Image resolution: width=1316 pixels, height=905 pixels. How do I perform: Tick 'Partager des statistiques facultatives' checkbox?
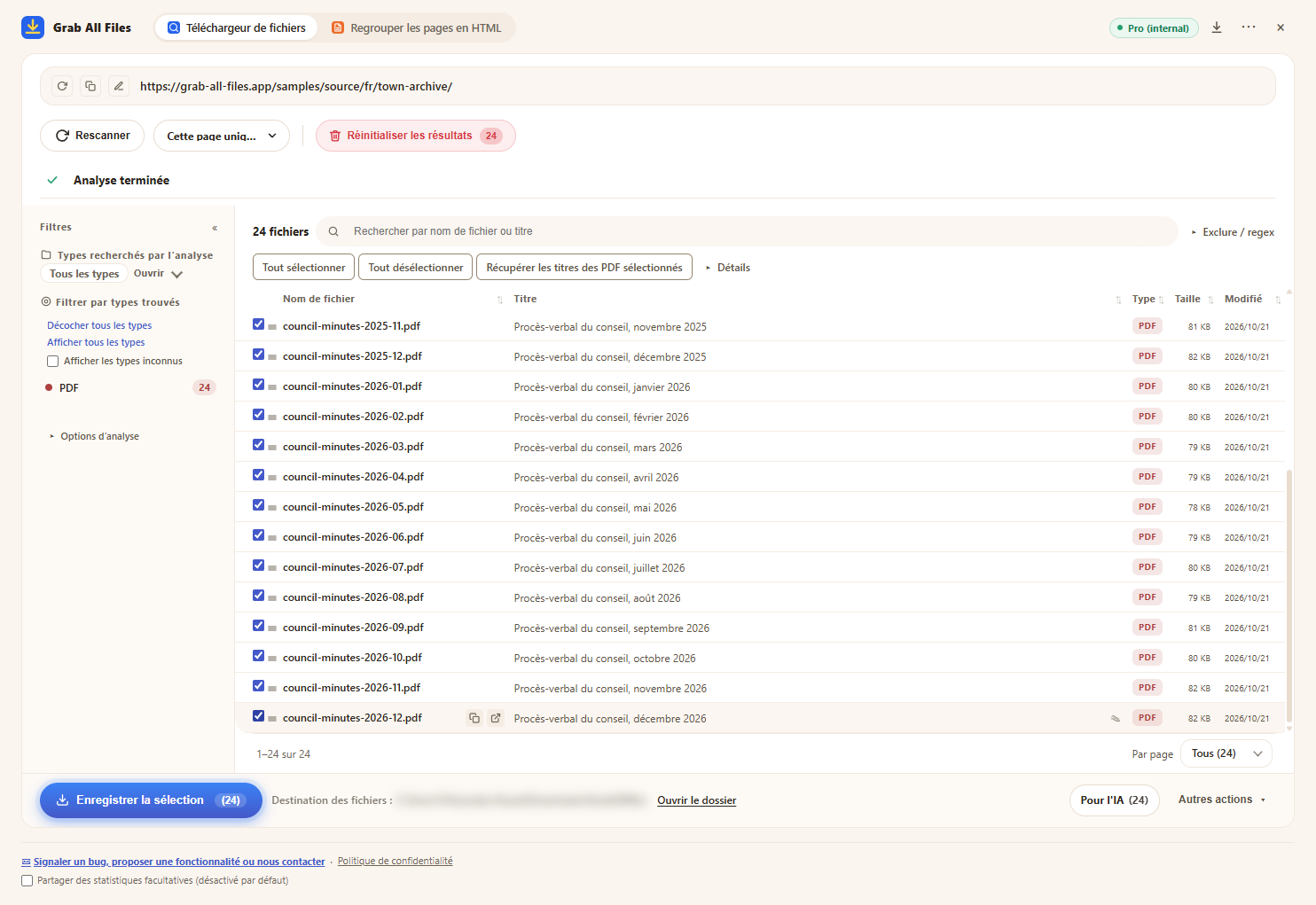tap(27, 881)
